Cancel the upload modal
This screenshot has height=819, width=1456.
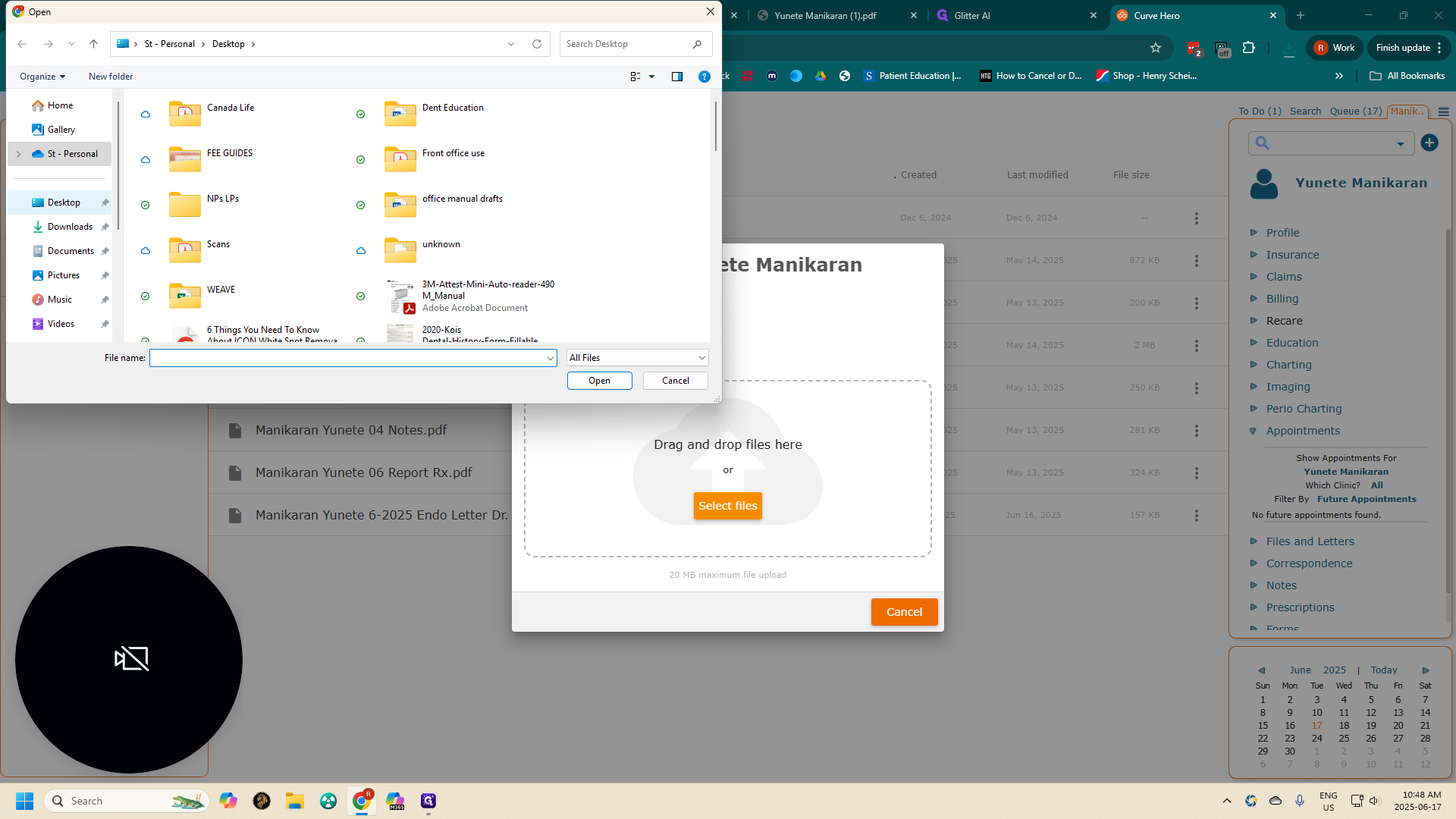[x=904, y=612]
